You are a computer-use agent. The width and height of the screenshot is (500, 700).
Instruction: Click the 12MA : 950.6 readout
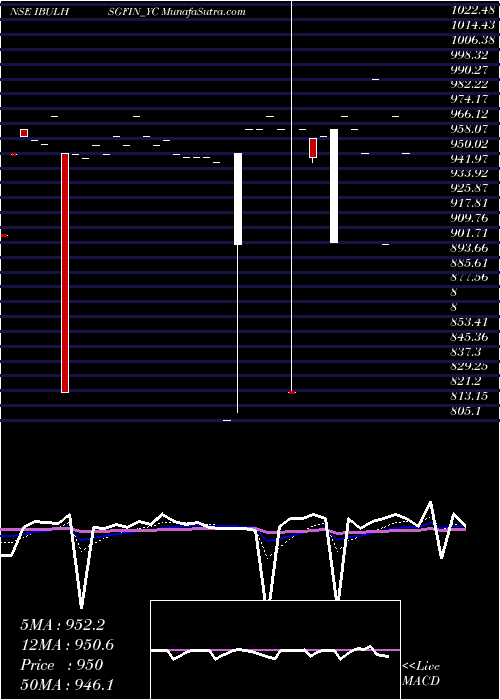pyautogui.click(x=67, y=645)
